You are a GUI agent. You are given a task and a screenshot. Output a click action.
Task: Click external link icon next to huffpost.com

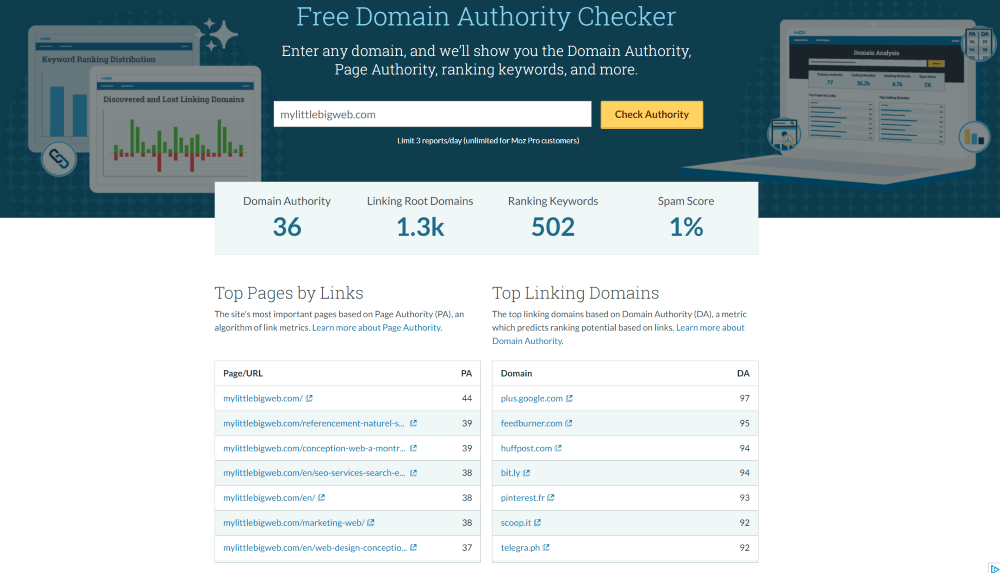click(x=558, y=448)
